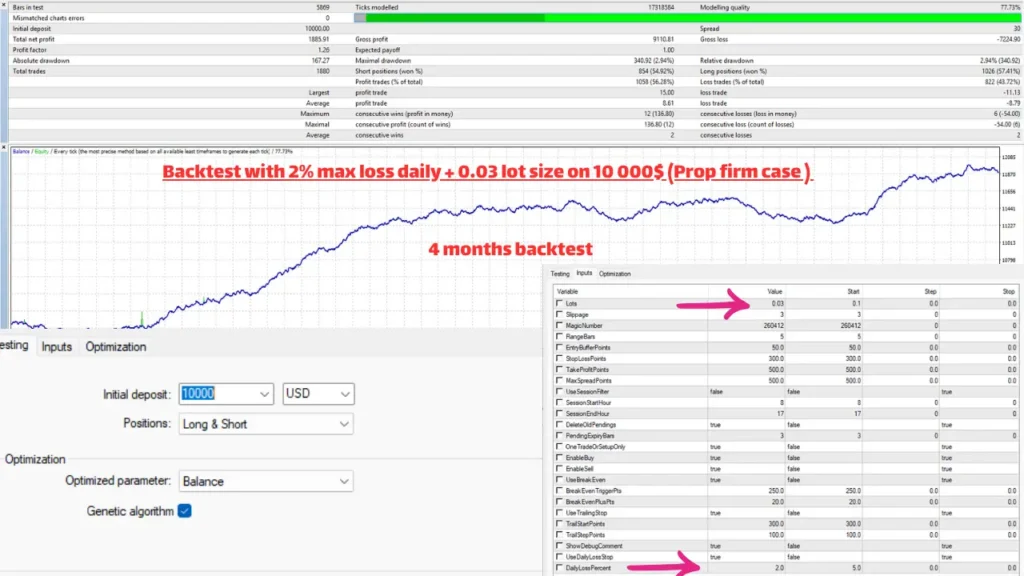Expand the Optimized parameter Balance dropdown
Image resolution: width=1024 pixels, height=576 pixels.
pos(343,481)
